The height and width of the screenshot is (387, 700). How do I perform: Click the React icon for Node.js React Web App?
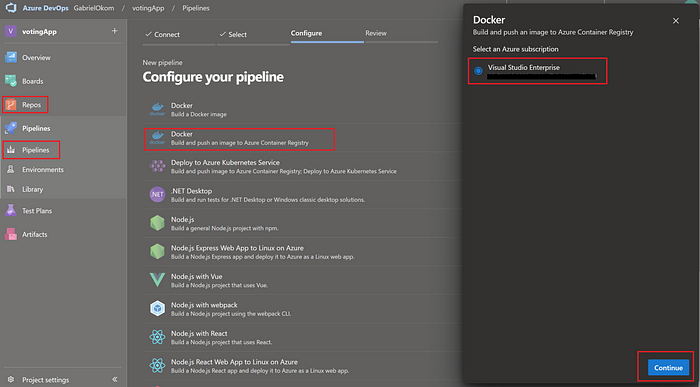(x=157, y=366)
